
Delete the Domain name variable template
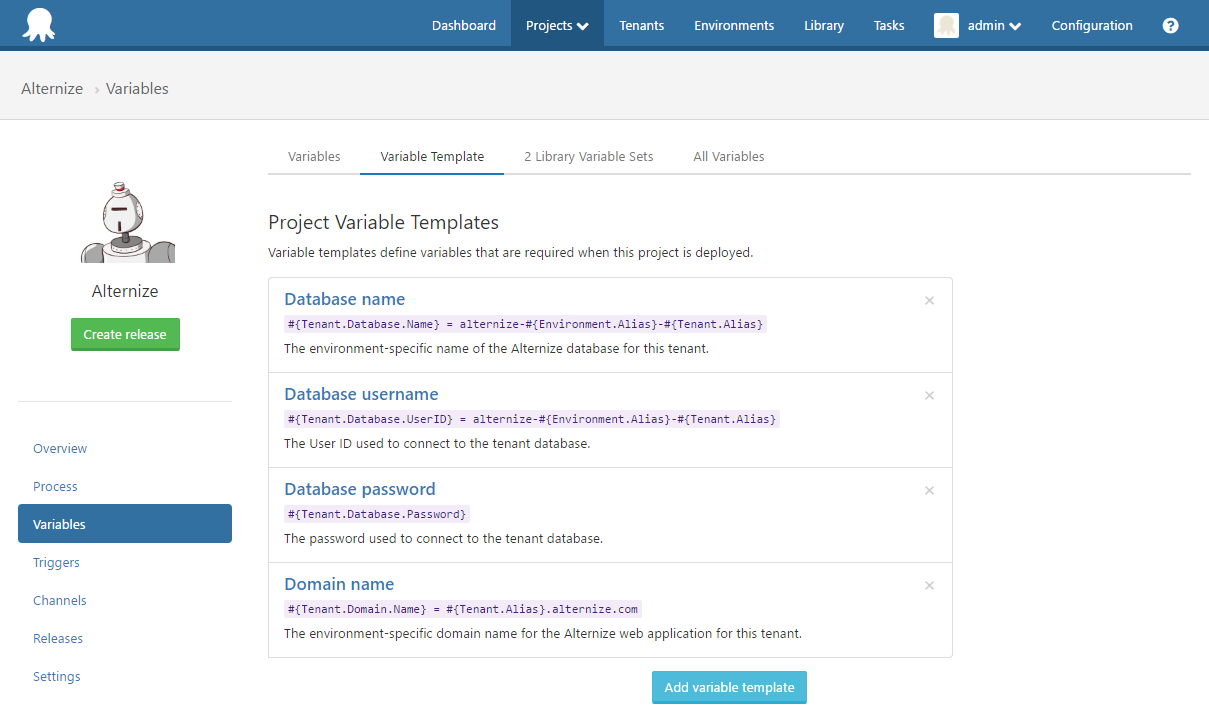(929, 585)
